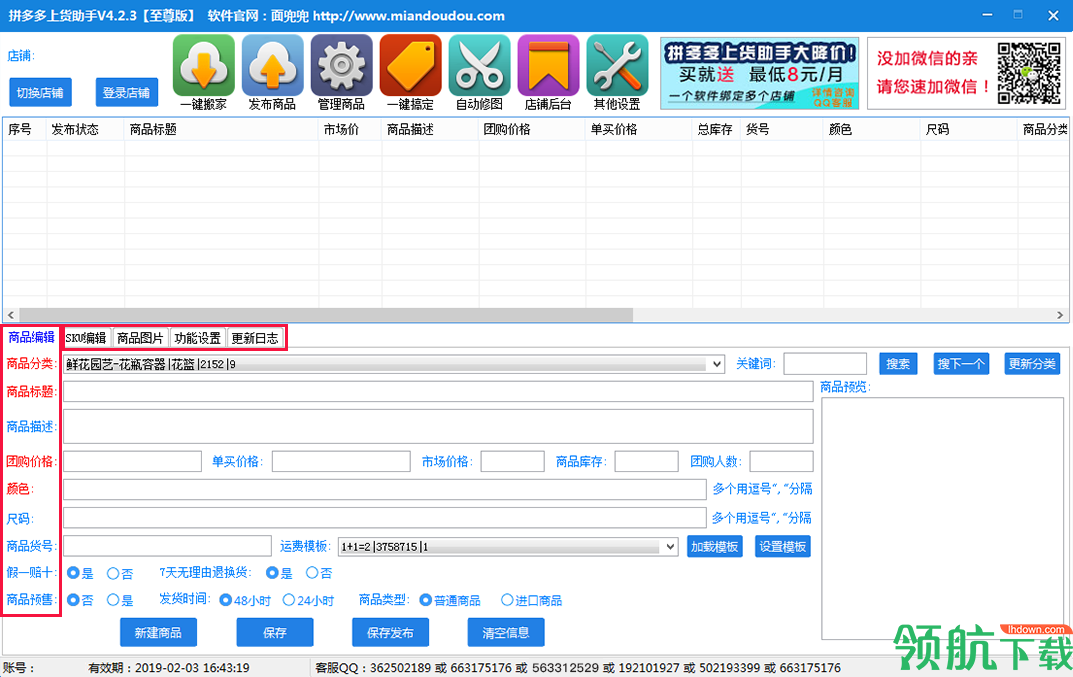This screenshot has width=1073, height=677.
Task: Choose 普通商品 as 商品类型
Action: pos(426,600)
